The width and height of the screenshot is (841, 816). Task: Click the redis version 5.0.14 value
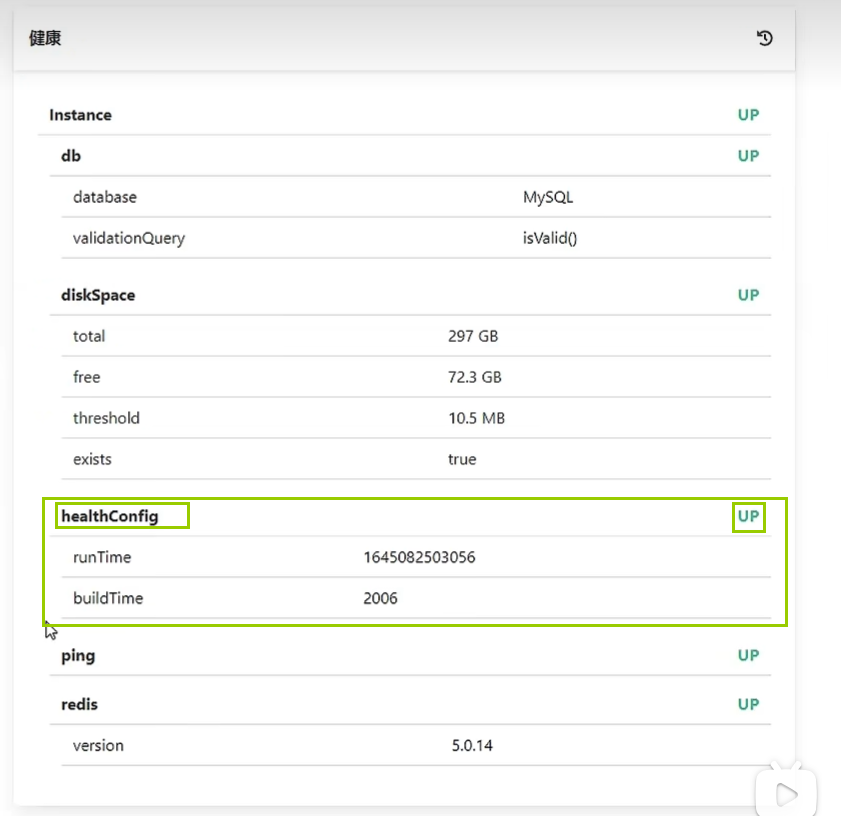tap(472, 745)
